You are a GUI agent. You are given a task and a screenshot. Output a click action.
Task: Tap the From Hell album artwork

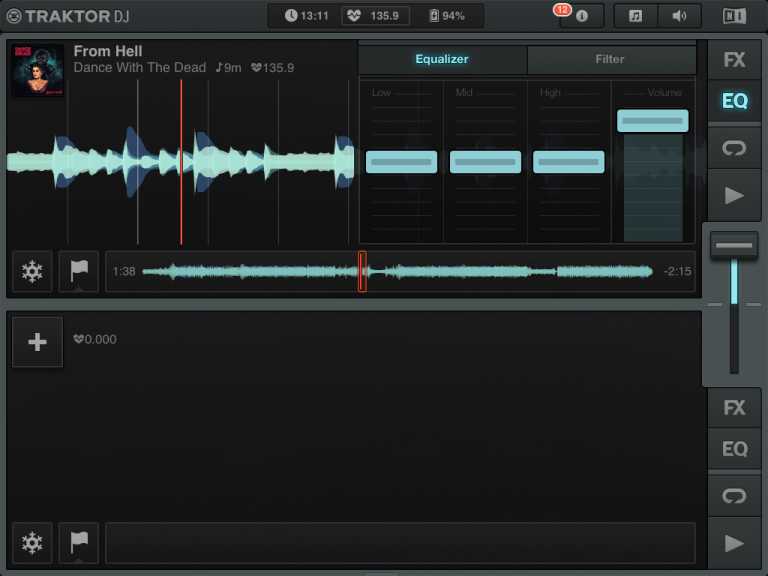tap(38, 71)
